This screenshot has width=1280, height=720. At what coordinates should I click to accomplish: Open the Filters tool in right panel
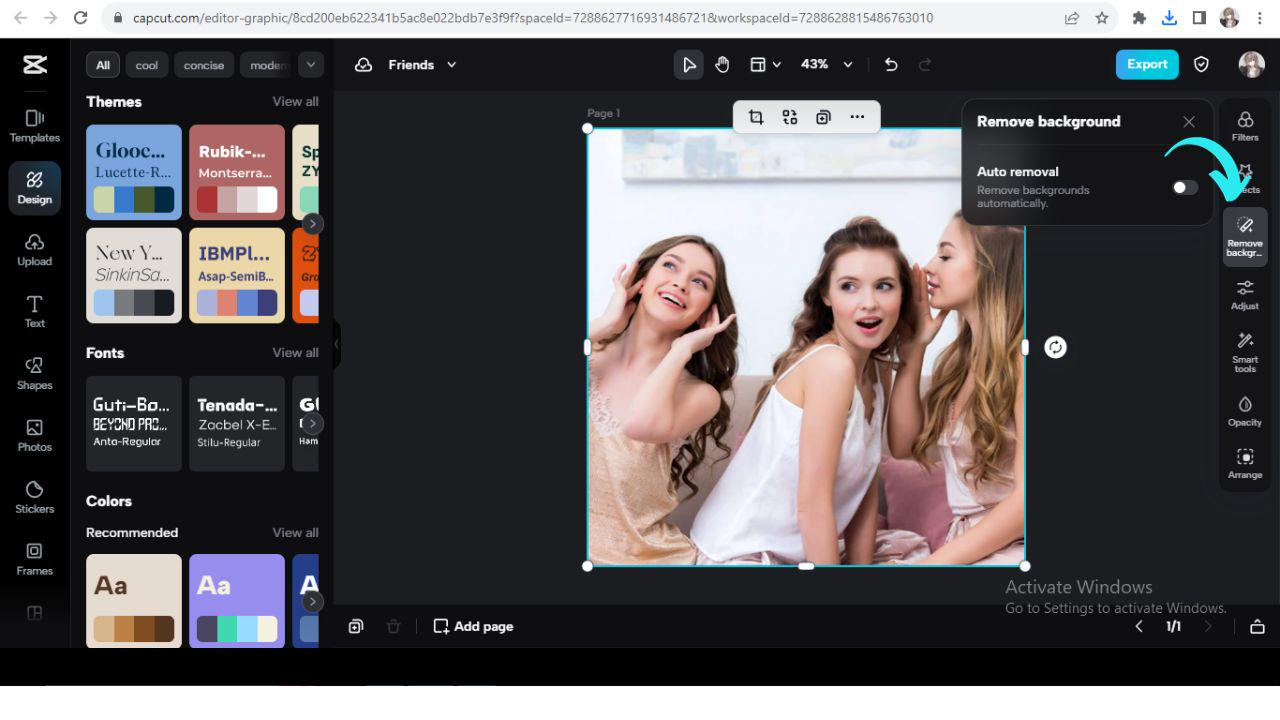pyautogui.click(x=1245, y=126)
